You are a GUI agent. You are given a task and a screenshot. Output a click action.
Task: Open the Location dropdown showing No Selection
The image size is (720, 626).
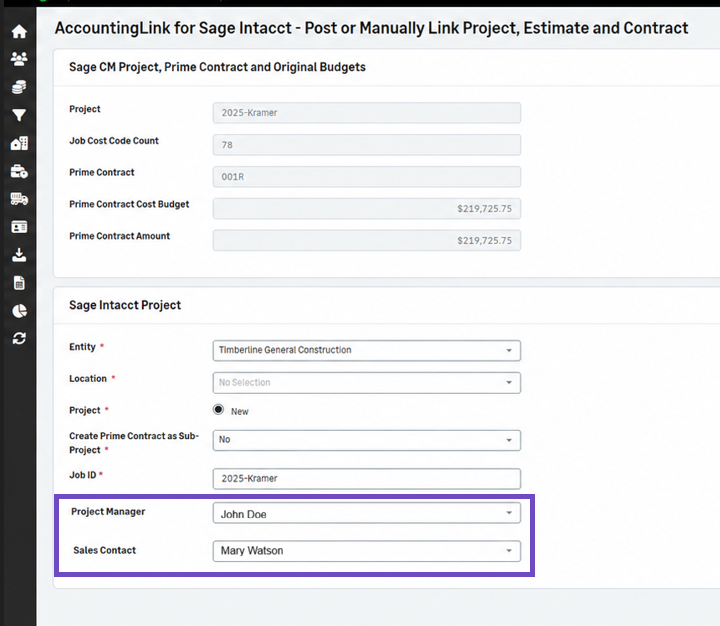tap(366, 383)
